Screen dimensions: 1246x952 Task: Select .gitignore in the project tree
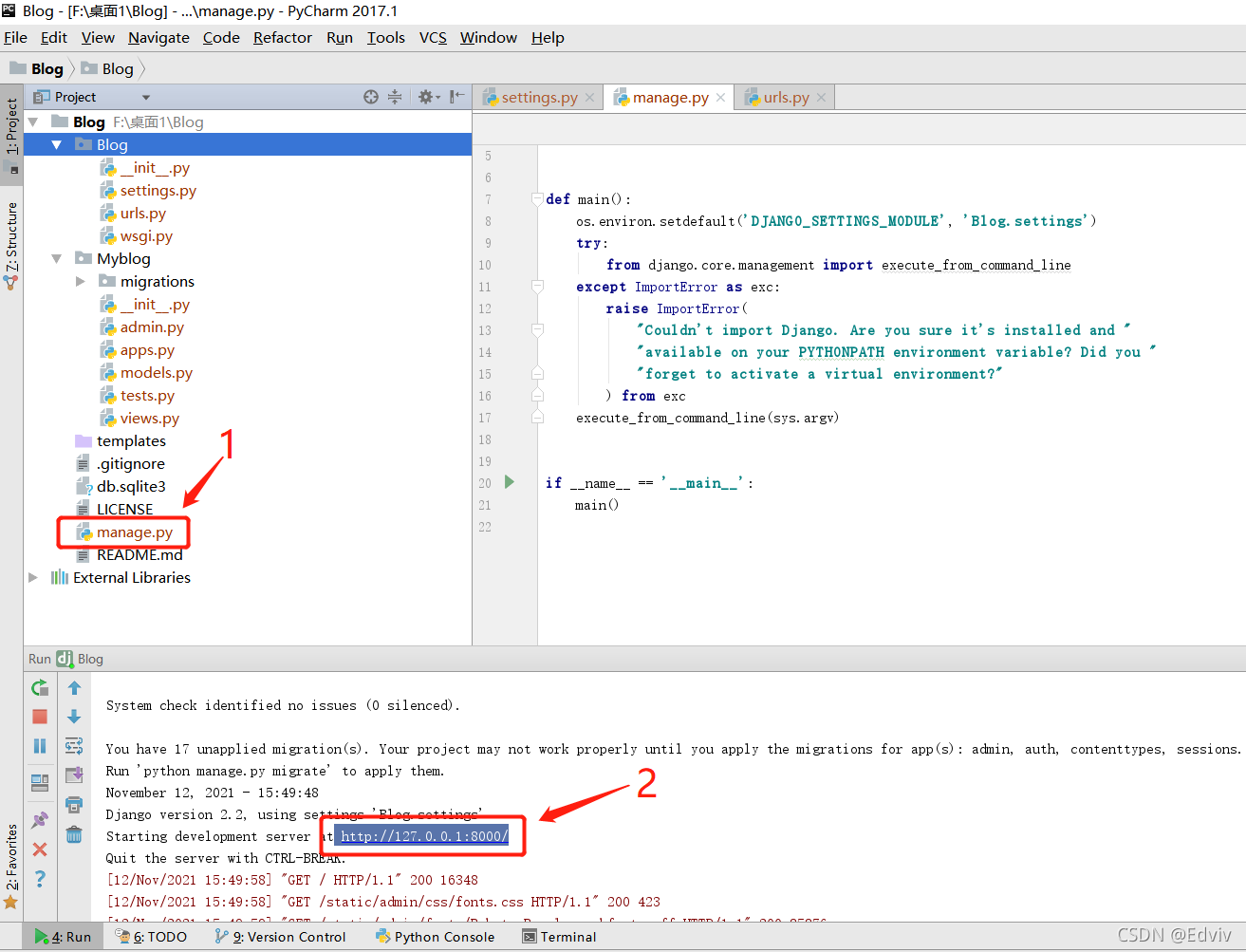tap(131, 464)
